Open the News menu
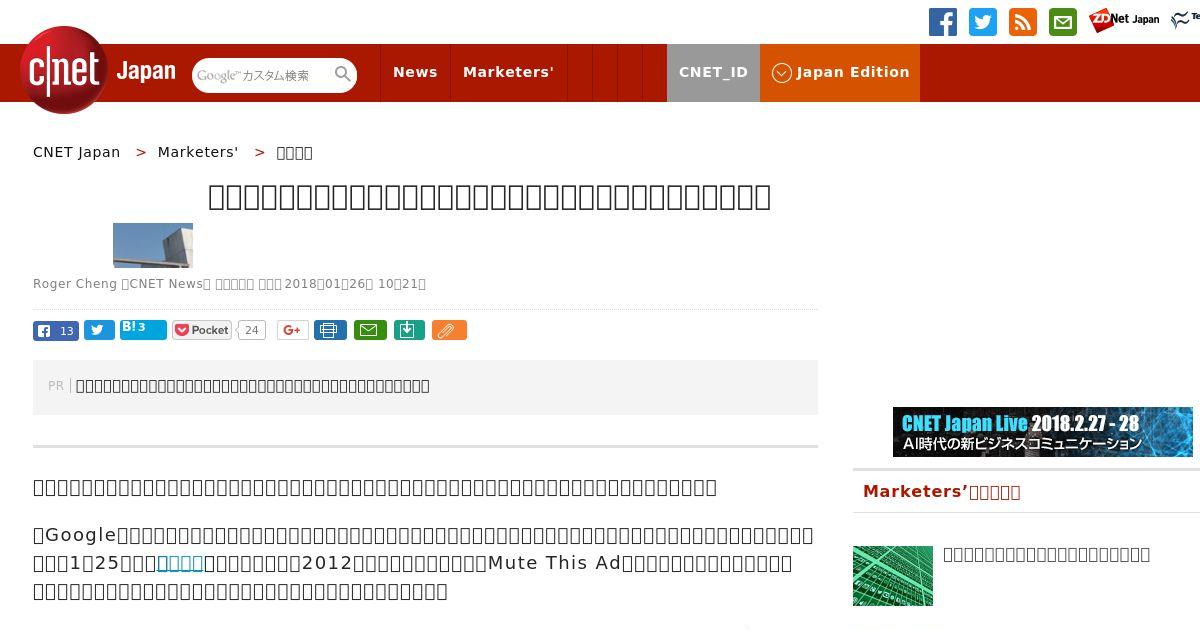 [415, 72]
